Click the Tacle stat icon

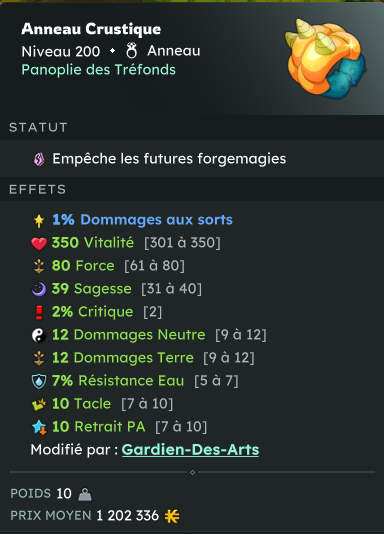pos(39,404)
